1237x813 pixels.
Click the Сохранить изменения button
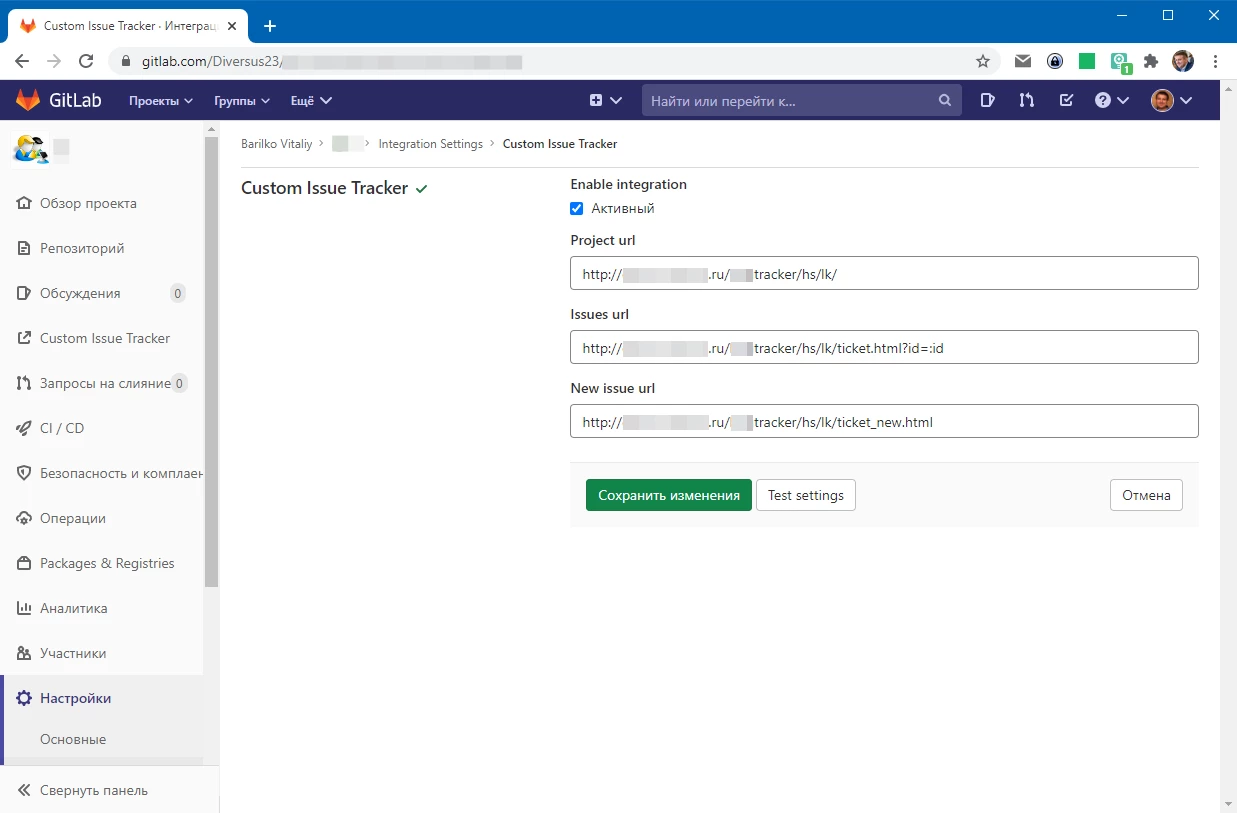[668, 495]
